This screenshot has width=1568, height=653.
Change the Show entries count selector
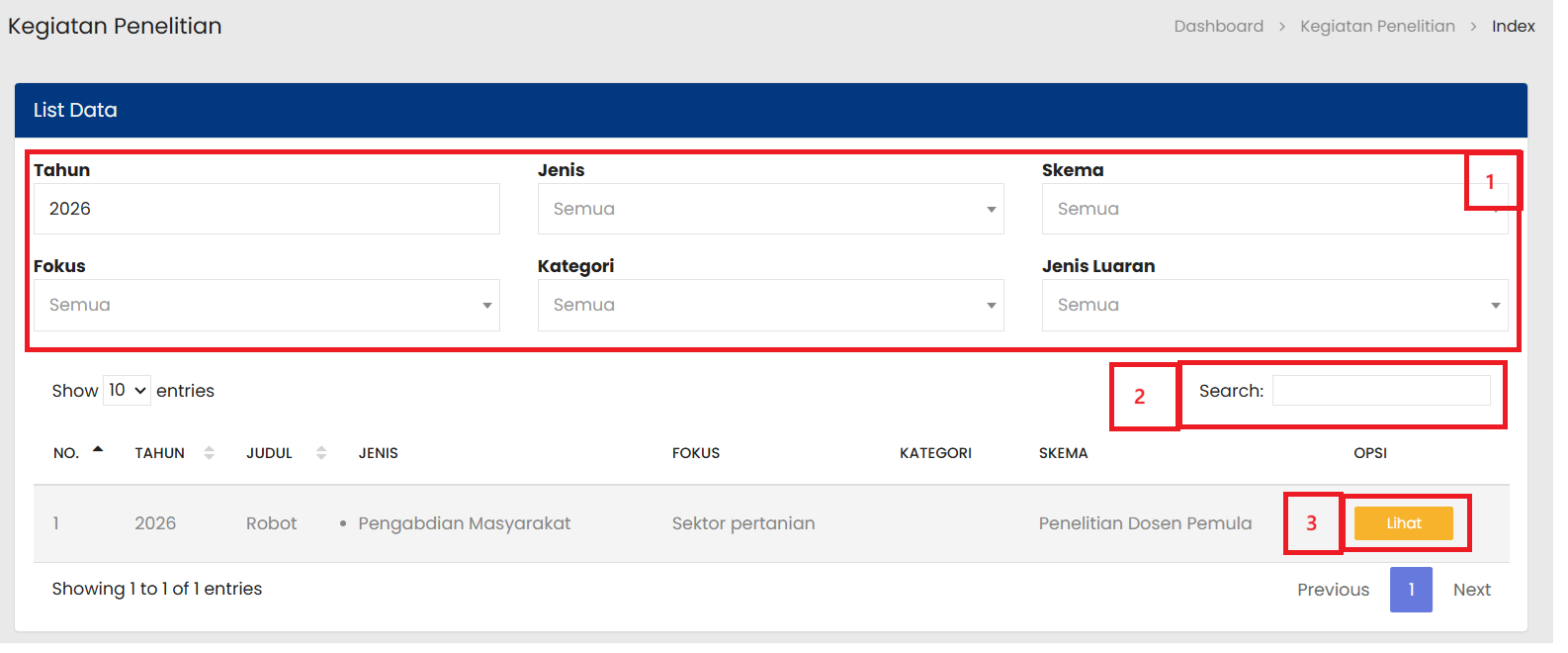click(128, 391)
